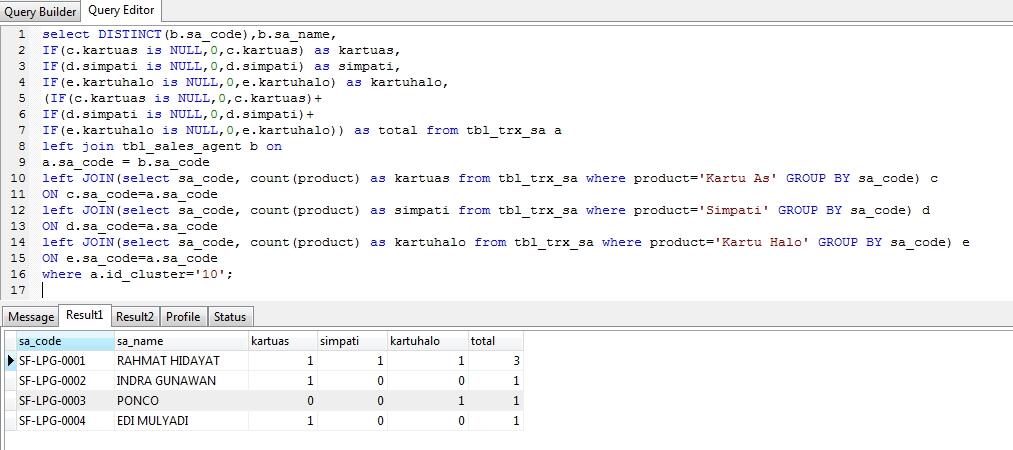1013x450 pixels.
Task: View the Status tab
Action: [x=229, y=317]
